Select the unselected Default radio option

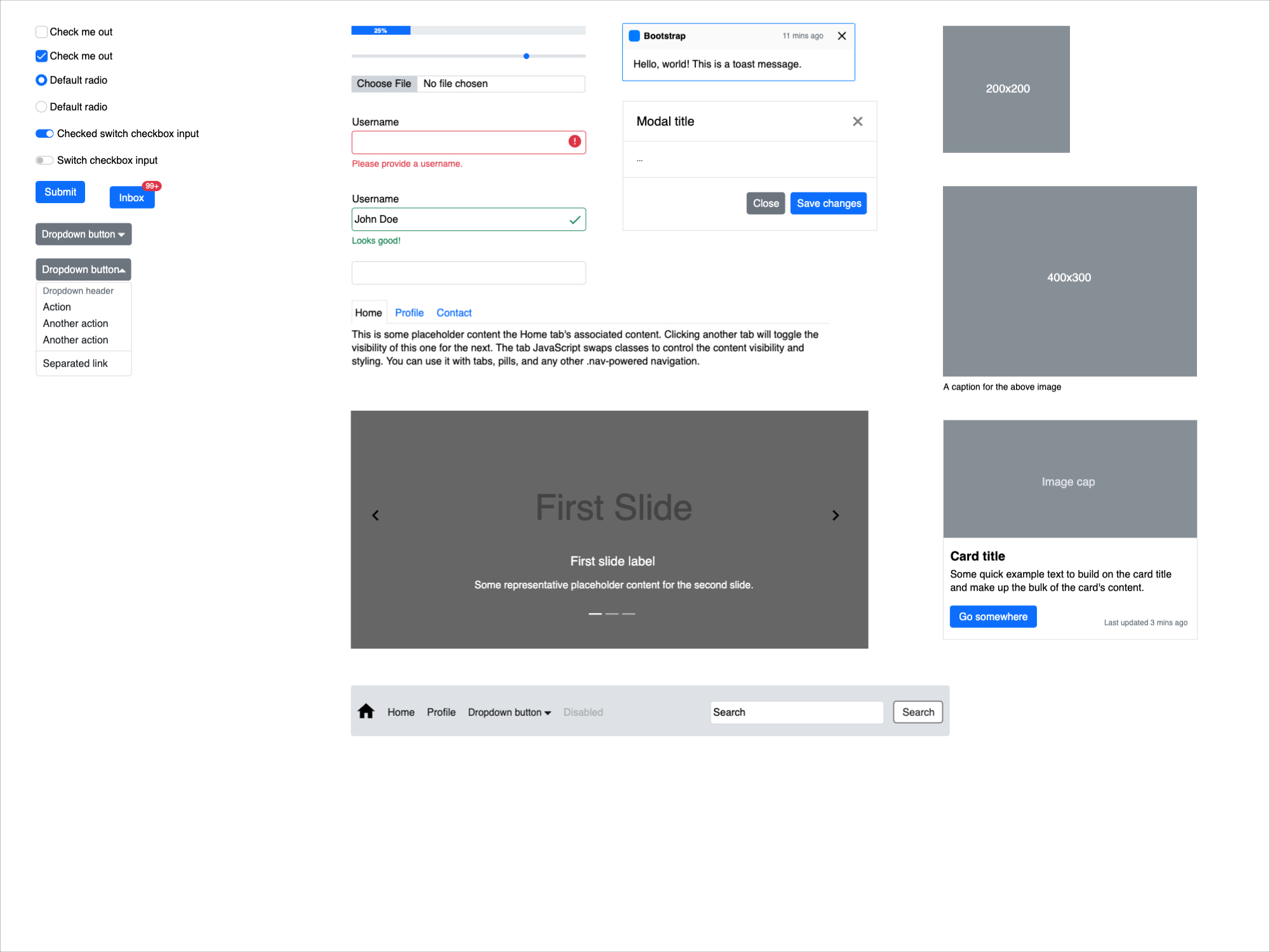click(x=42, y=107)
